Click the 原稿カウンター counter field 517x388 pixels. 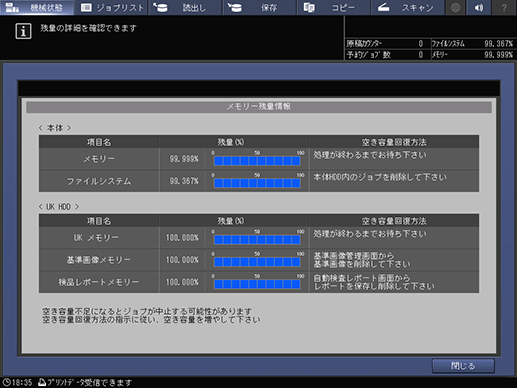387,44
